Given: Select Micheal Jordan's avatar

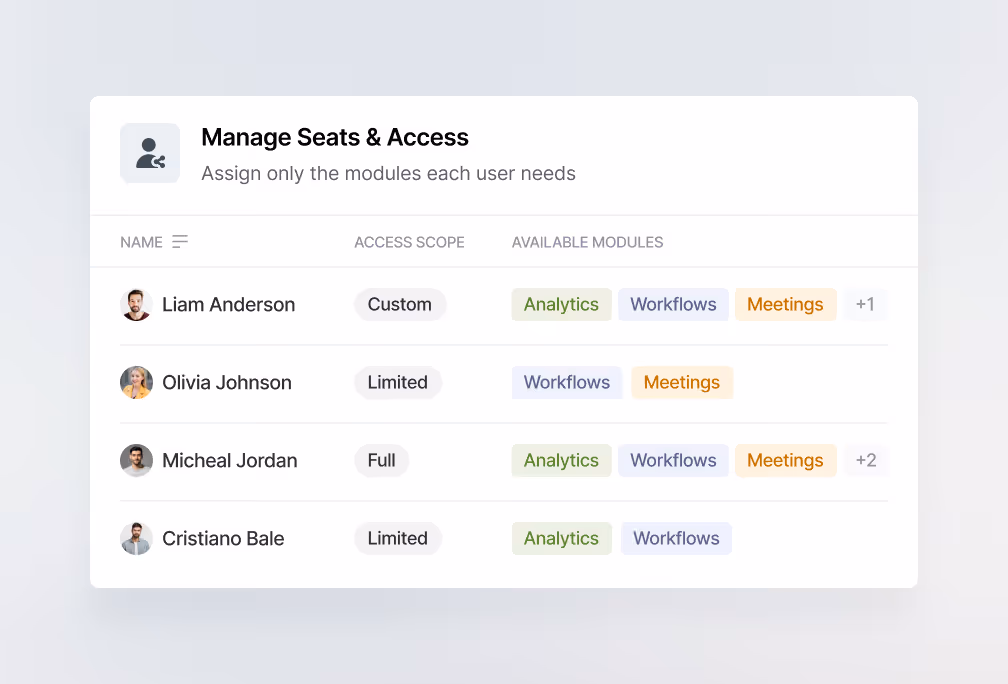Looking at the screenshot, I should tap(136, 461).
